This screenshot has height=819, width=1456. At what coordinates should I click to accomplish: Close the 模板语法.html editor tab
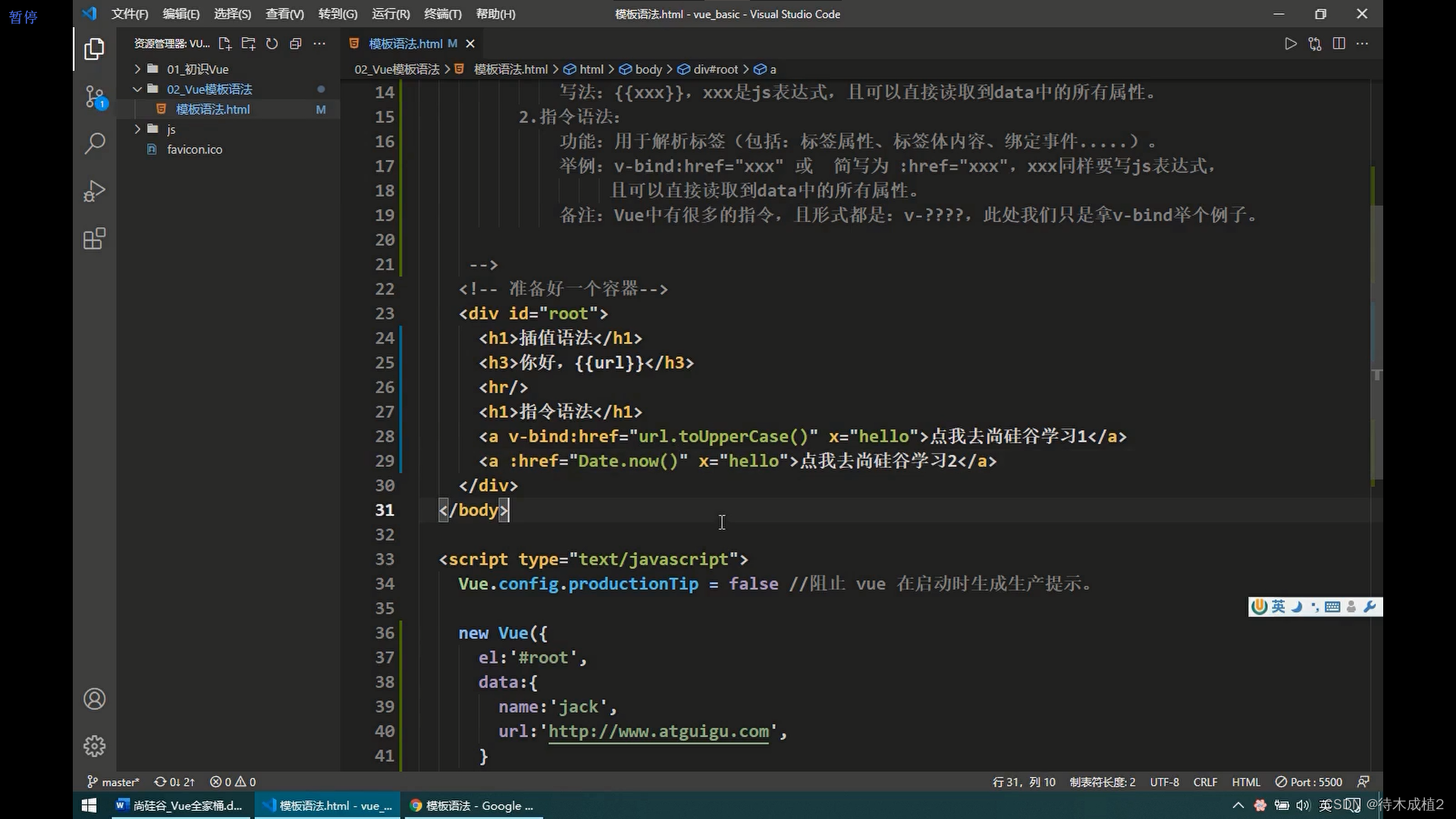click(x=470, y=44)
